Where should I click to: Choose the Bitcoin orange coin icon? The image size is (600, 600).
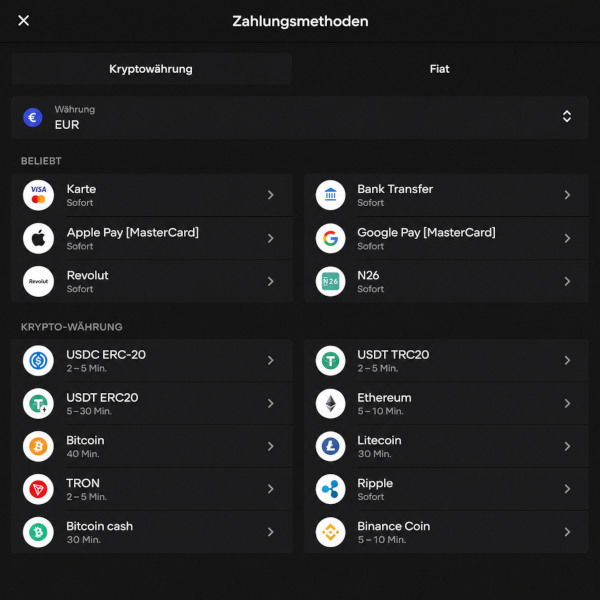pyautogui.click(x=38, y=446)
